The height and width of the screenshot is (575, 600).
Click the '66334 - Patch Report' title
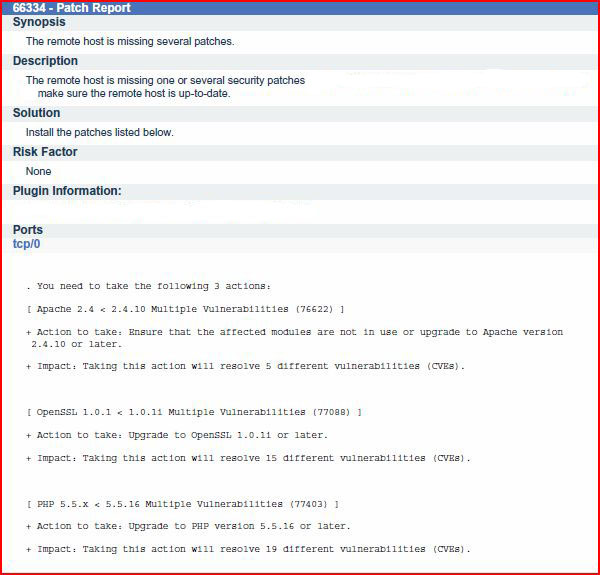click(x=72, y=8)
